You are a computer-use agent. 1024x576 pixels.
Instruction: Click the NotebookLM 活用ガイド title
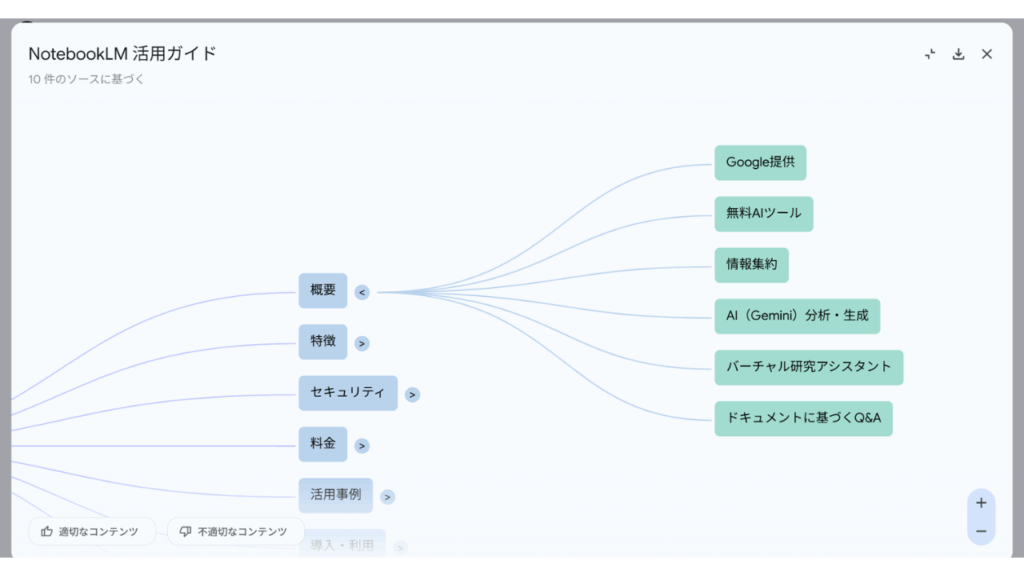(122, 54)
